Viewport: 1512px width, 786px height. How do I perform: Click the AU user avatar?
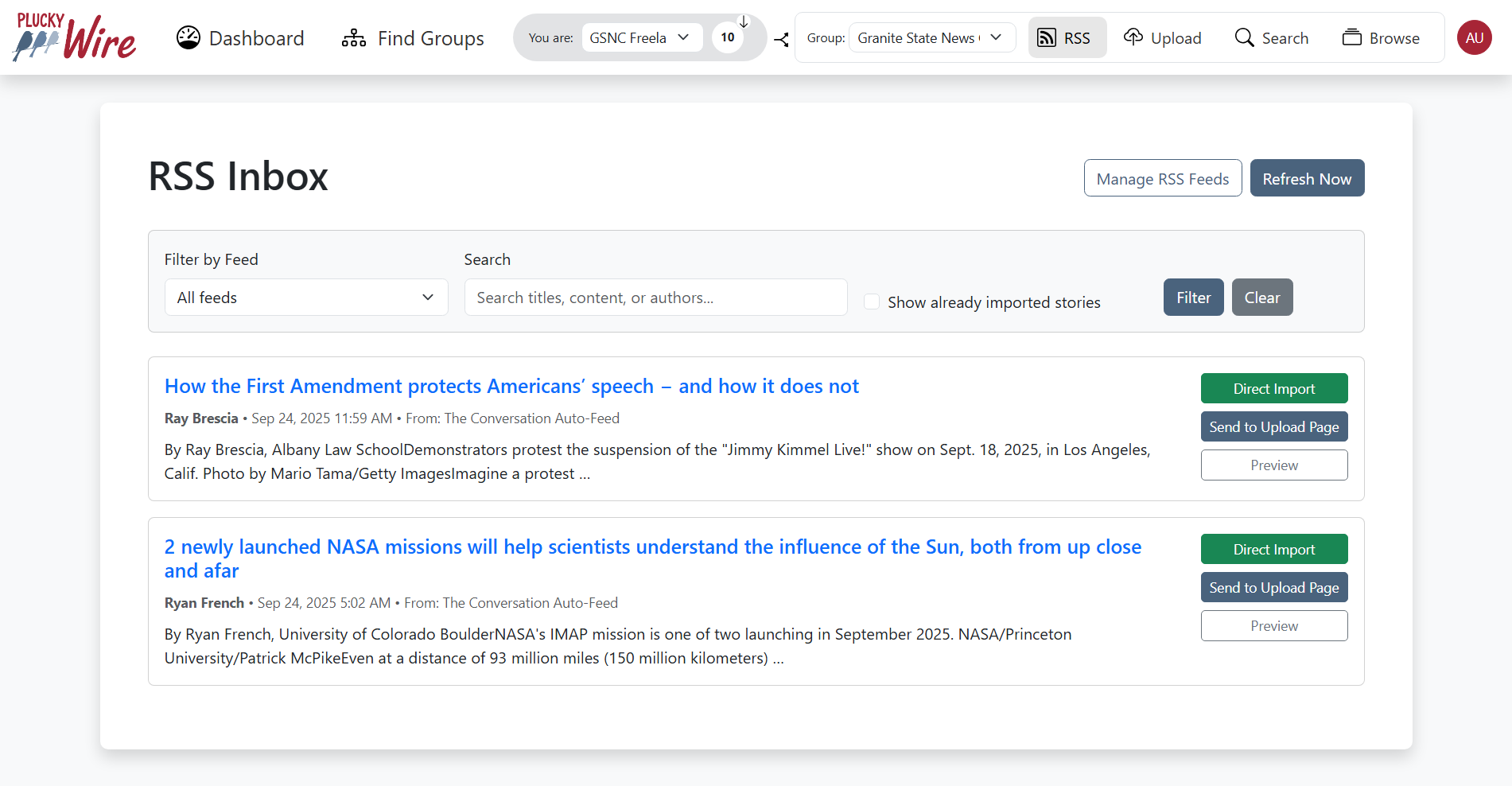[1474, 37]
